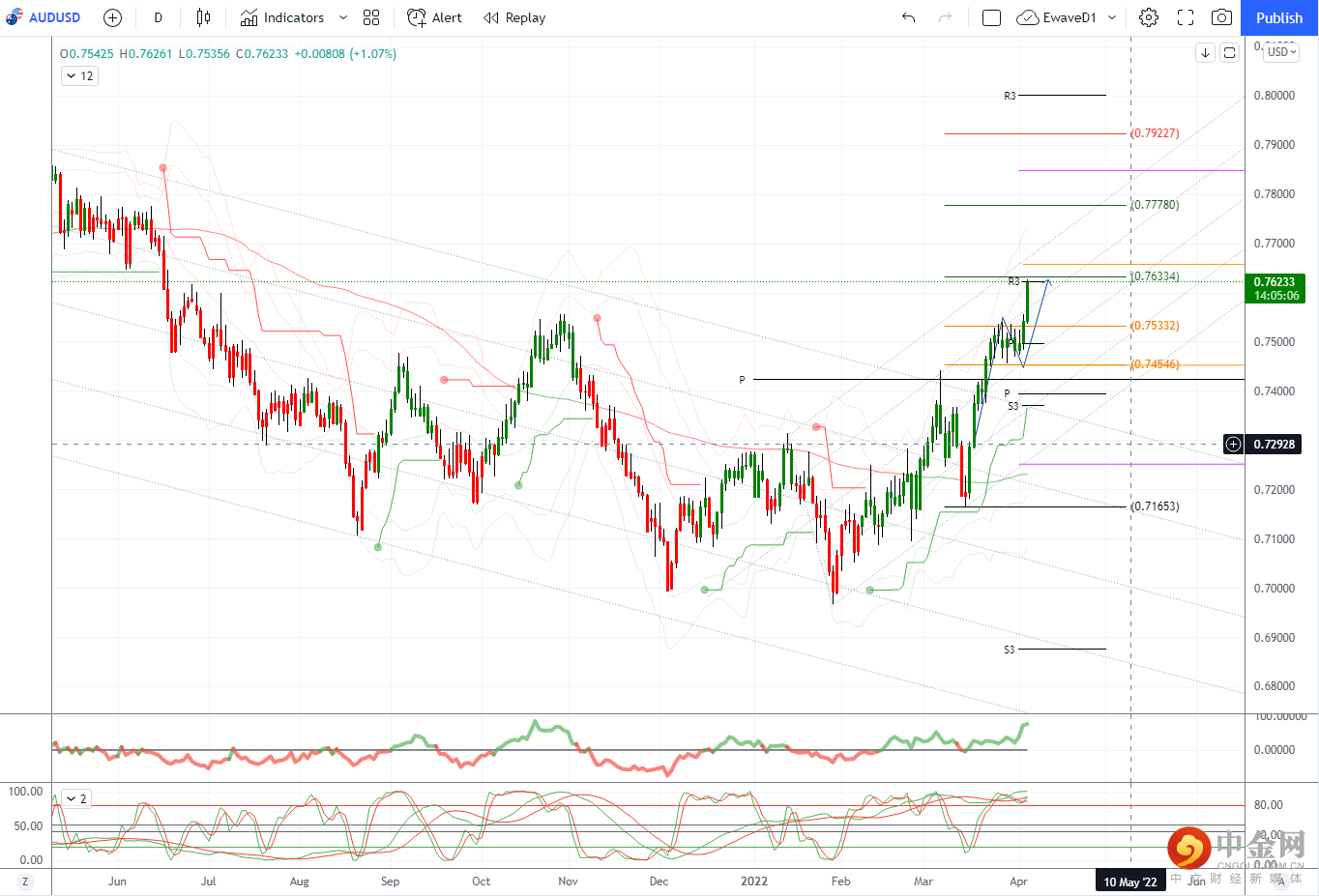Click the plus icon beside the 0.72928 price label
Viewport: 1319px width, 896px height.
point(1233,445)
